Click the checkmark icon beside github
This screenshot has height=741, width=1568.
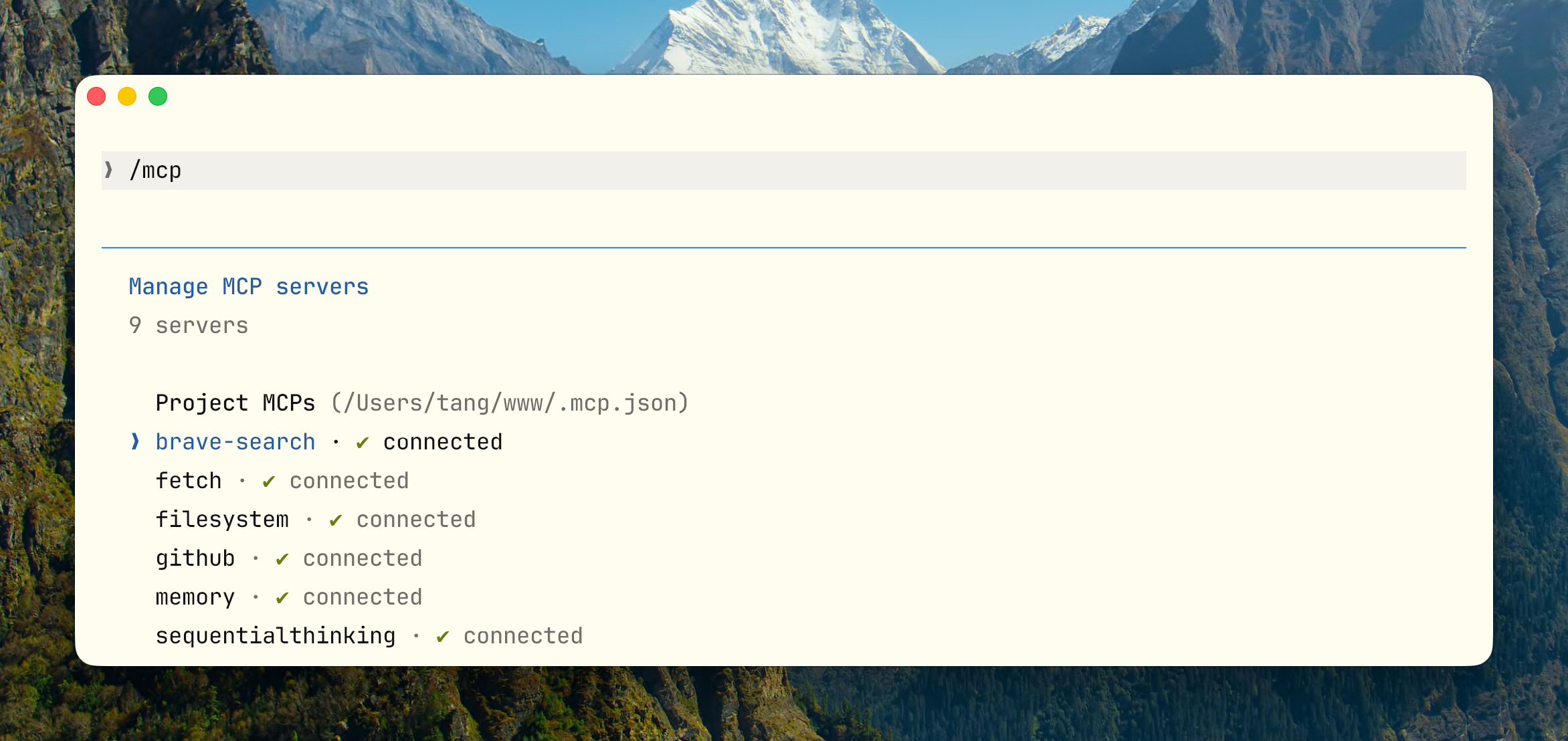click(282, 559)
